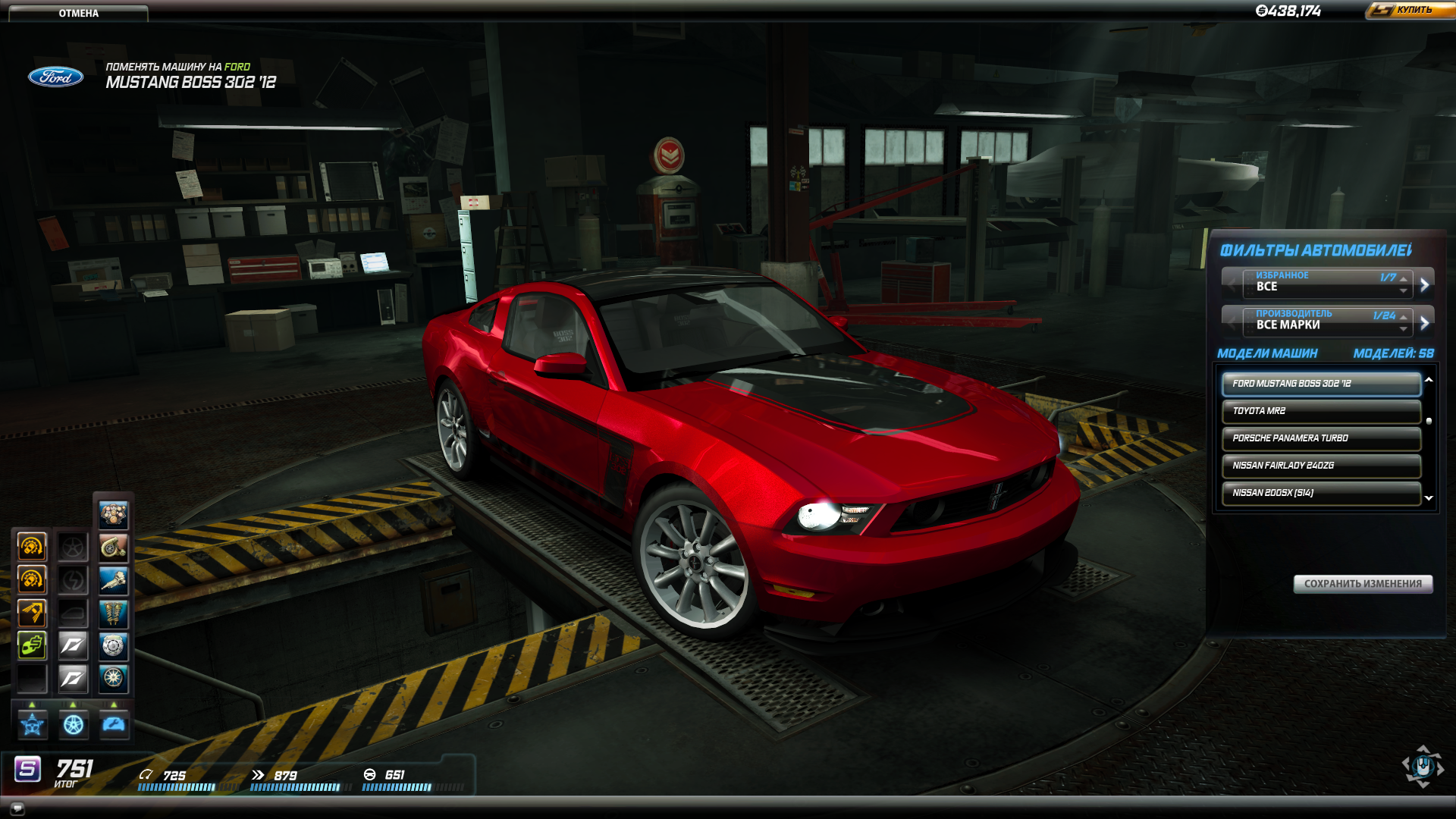Click the top speed gauge icon
This screenshot has width=1456, height=819.
[146, 774]
